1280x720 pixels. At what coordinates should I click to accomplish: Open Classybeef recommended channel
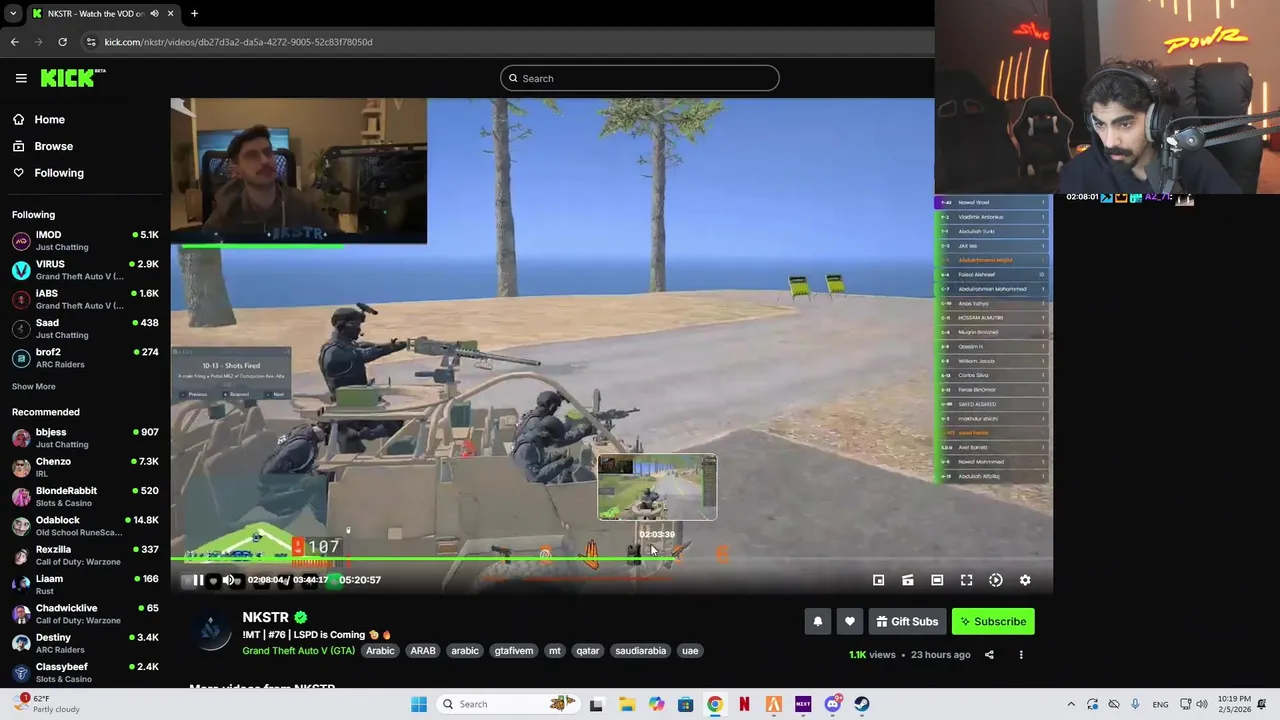coord(85,672)
